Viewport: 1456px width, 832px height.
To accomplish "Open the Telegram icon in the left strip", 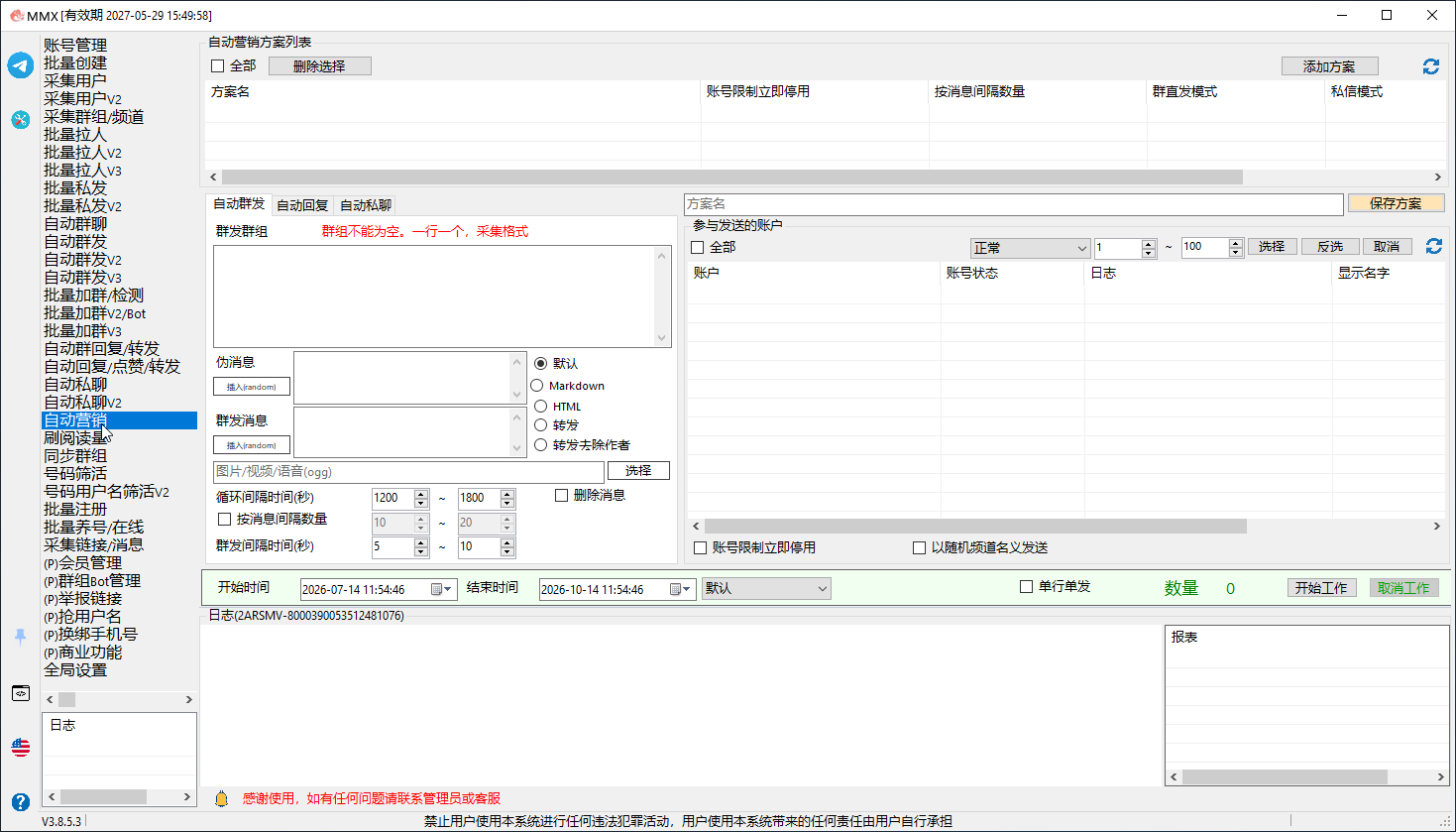I will coord(20,65).
